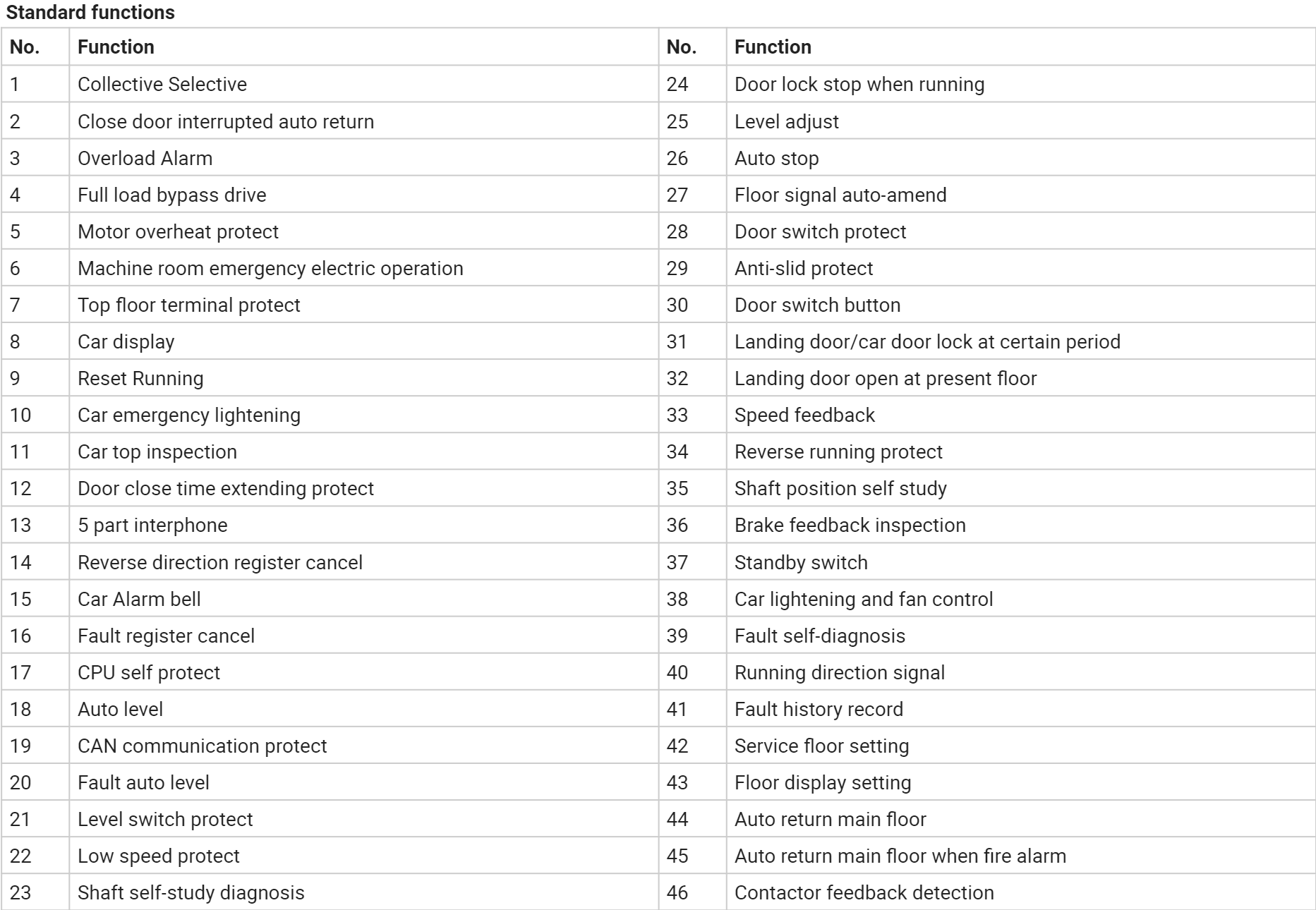Click the left 'Function' column header
Screen dimensions: 1316x910
[x=116, y=47]
